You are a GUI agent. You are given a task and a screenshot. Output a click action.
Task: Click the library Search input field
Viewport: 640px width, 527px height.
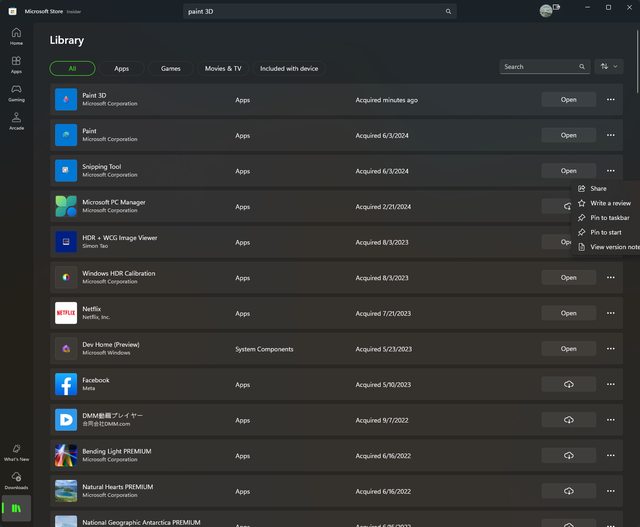point(538,67)
